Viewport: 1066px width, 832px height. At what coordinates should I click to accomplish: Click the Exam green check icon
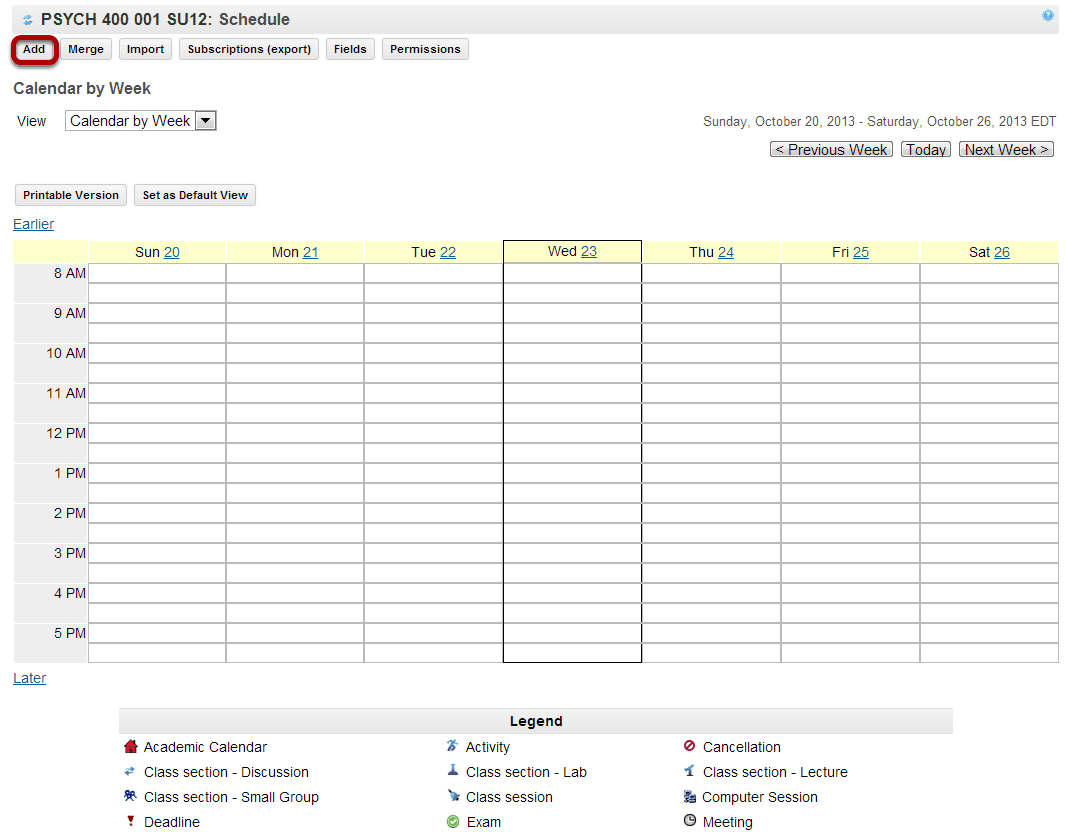[453, 822]
